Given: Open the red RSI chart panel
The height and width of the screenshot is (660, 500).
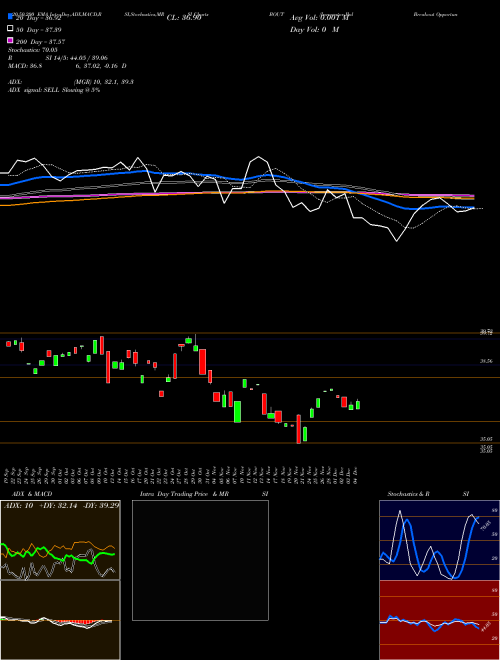Looking at the screenshot, I should click(439, 620).
